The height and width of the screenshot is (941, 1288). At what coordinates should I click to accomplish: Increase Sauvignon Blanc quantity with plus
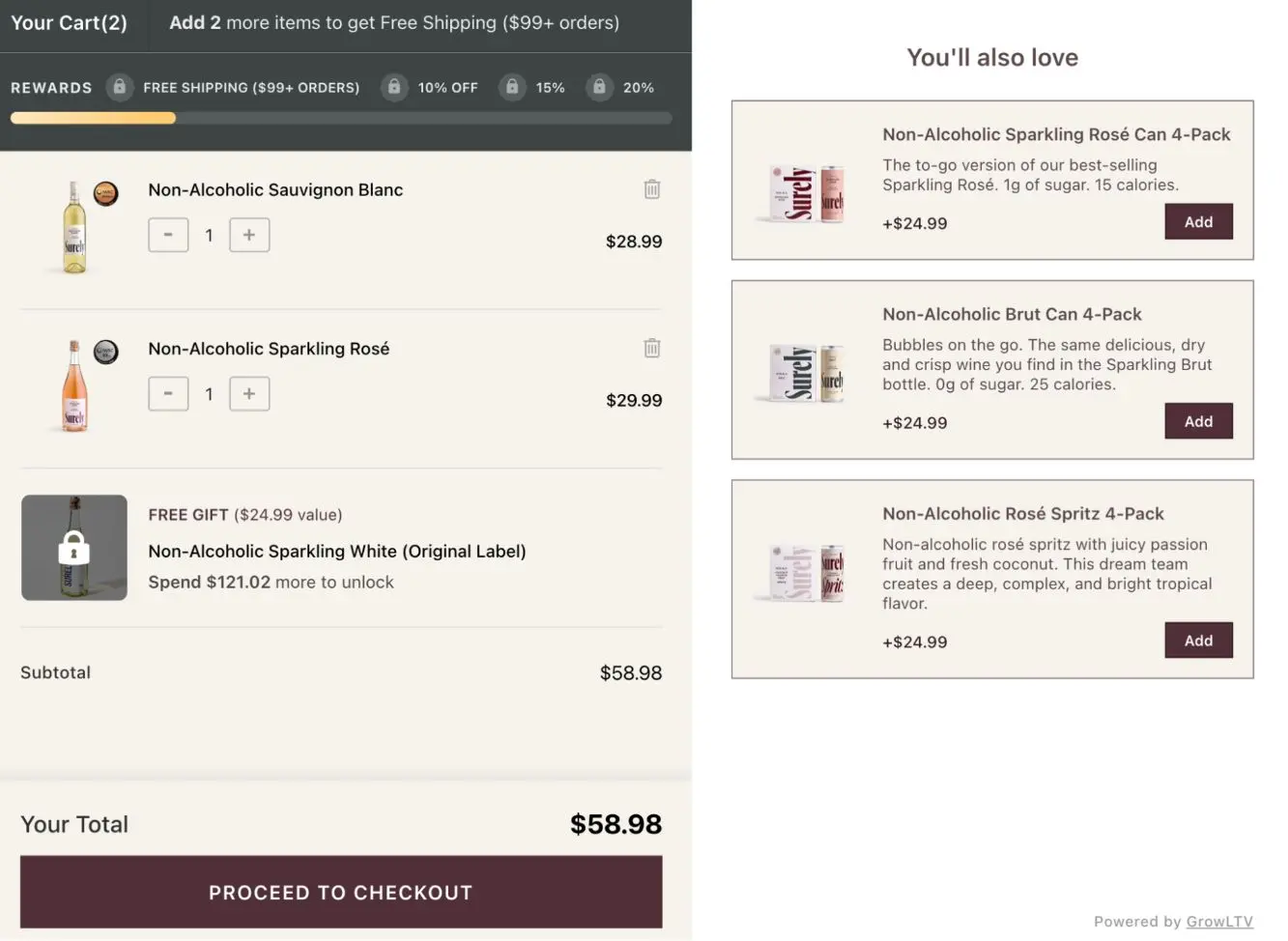point(249,235)
